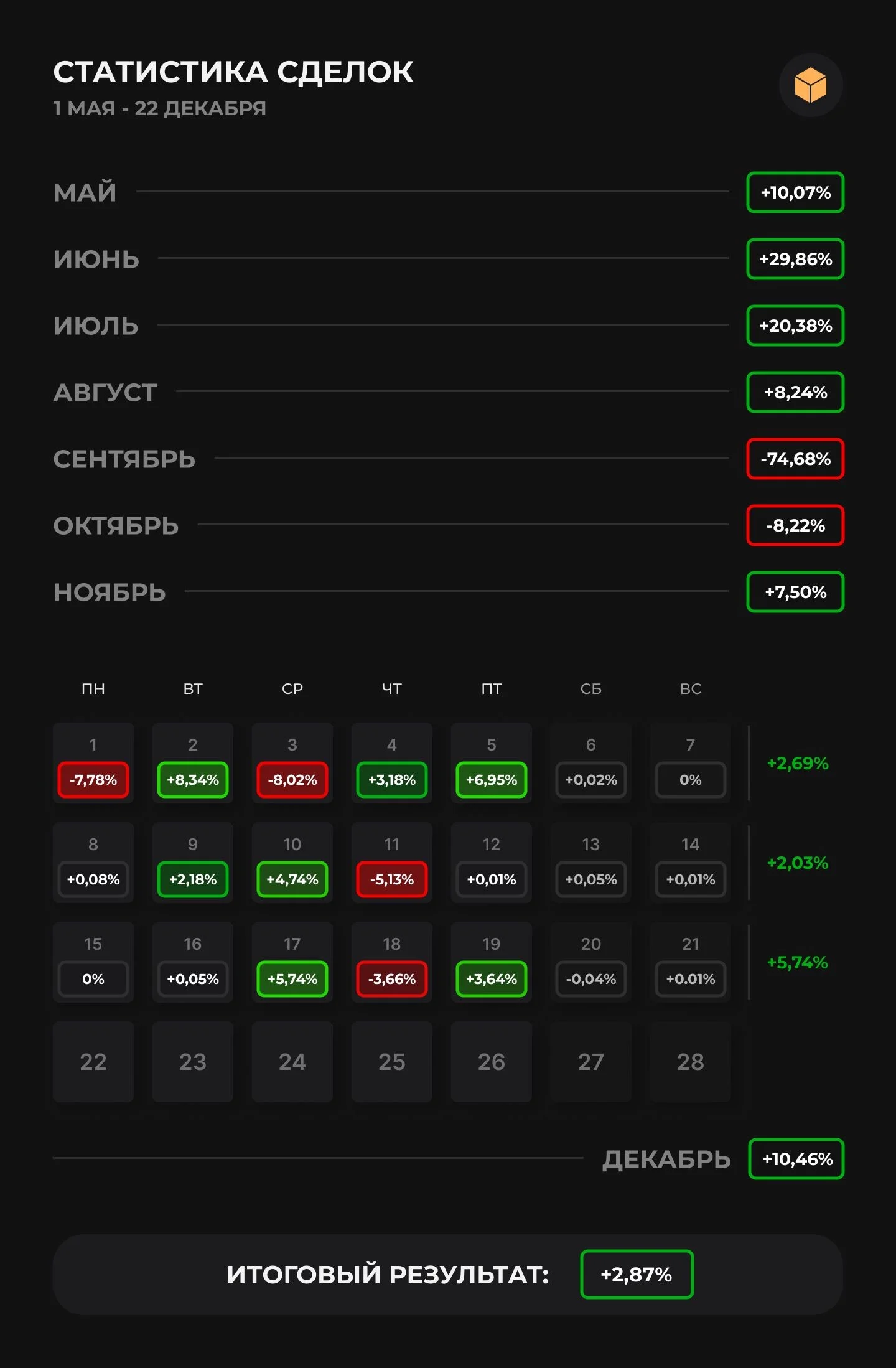Select the September -74,68% red badge
Screen dimensions: 896x1368
pyautogui.click(x=795, y=459)
